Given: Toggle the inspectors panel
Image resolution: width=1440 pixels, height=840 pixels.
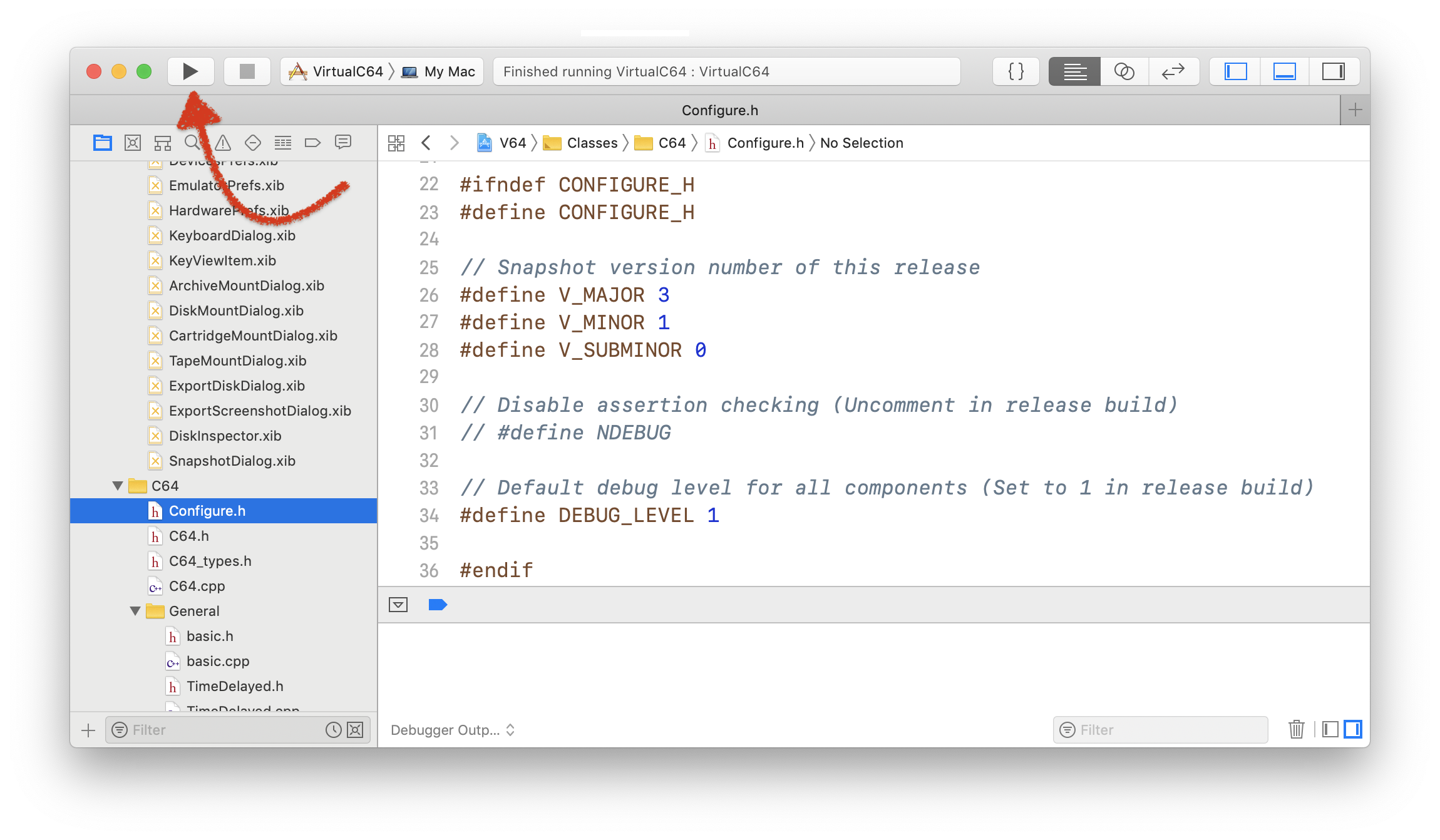Looking at the screenshot, I should (x=1334, y=71).
